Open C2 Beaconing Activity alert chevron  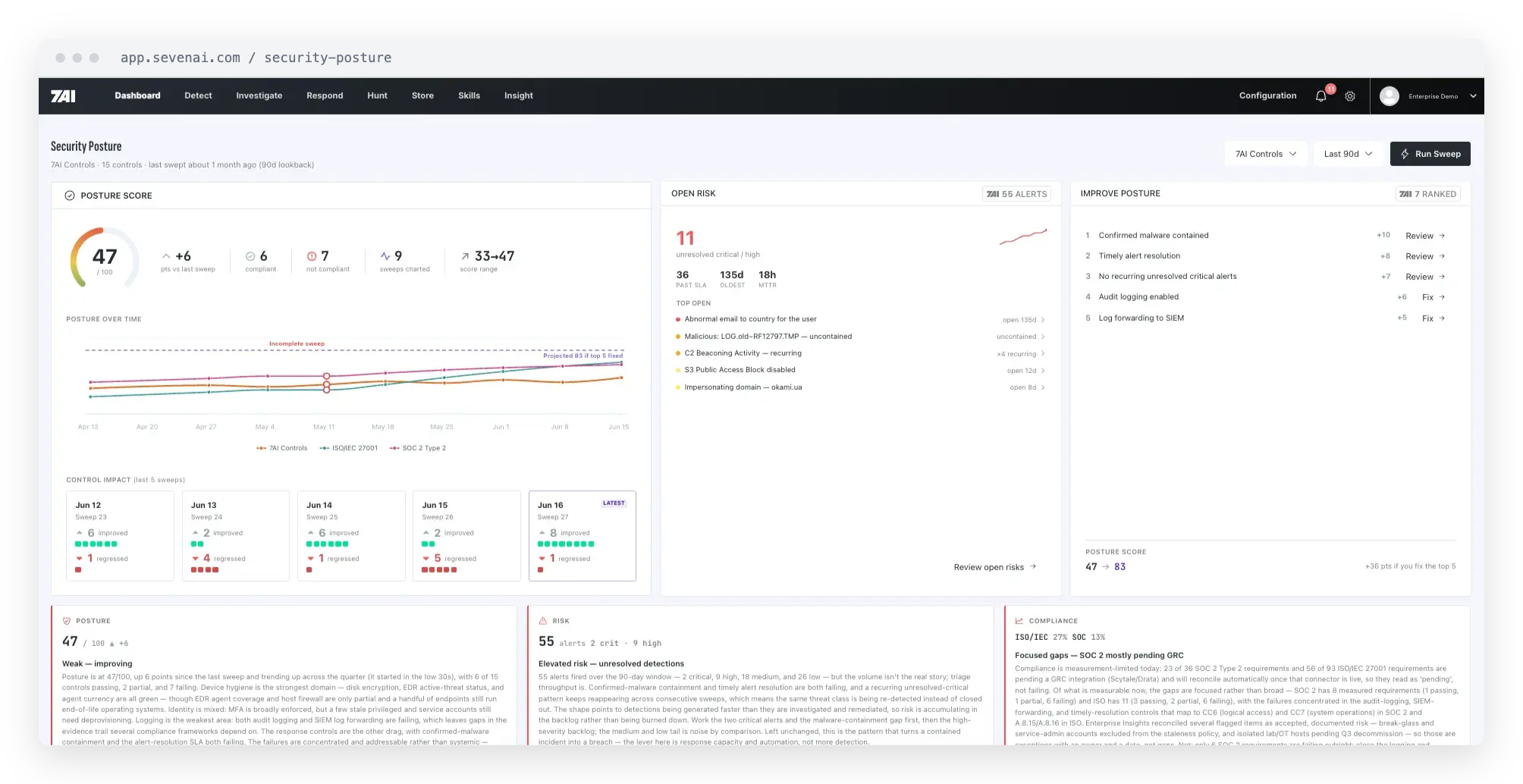[x=1043, y=354]
